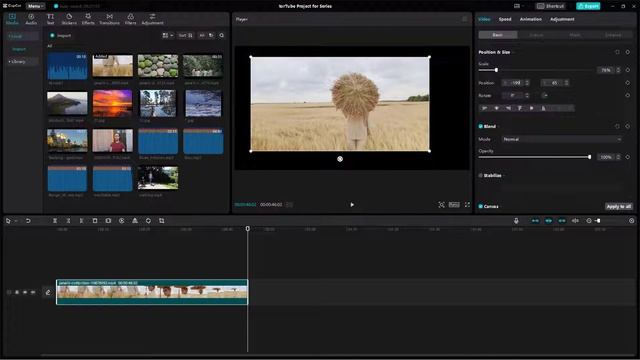Open the Filters panel
The height and width of the screenshot is (360, 640).
pos(131,19)
